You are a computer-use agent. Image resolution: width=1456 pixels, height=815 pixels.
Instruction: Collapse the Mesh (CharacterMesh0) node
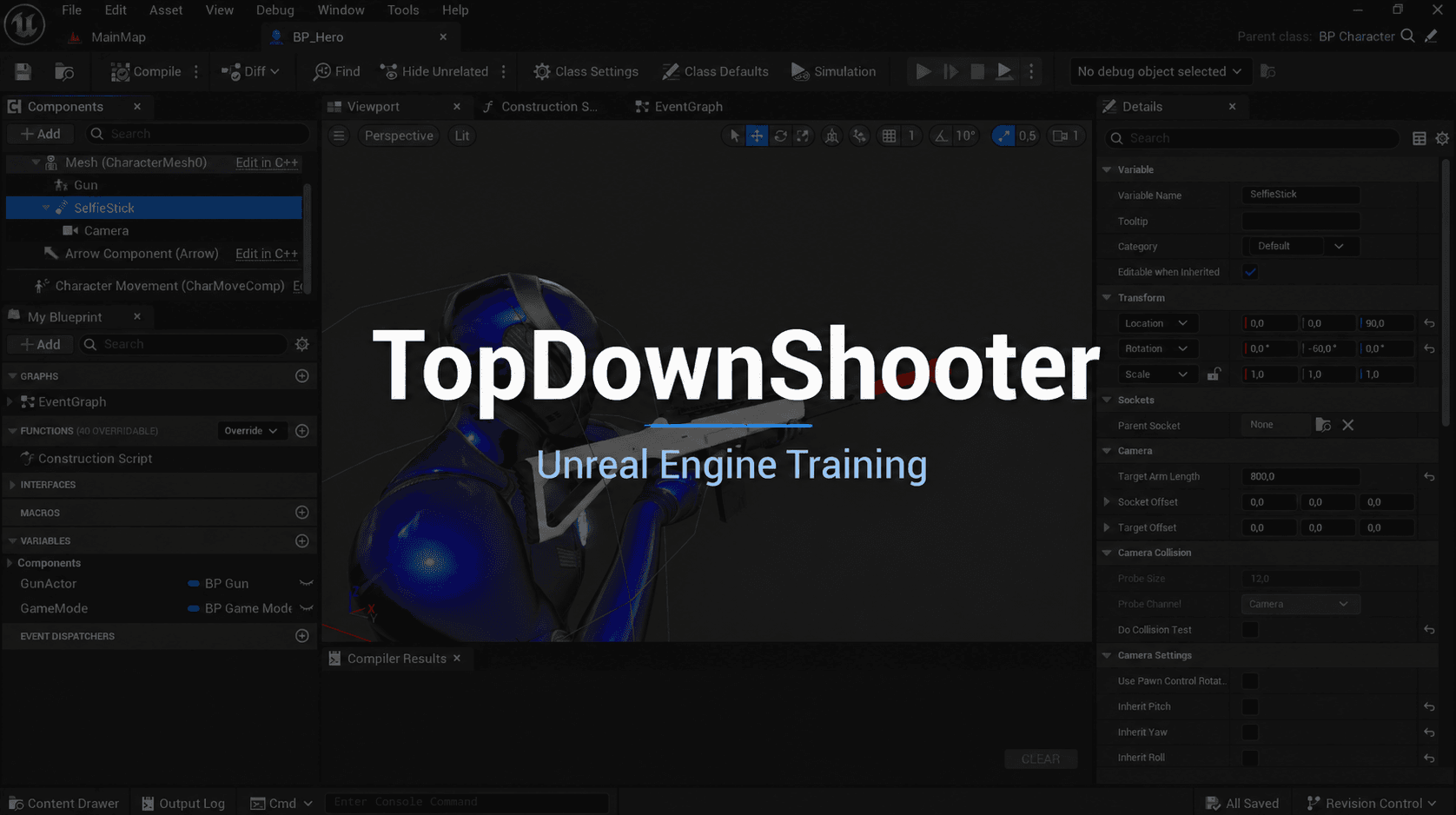36,162
